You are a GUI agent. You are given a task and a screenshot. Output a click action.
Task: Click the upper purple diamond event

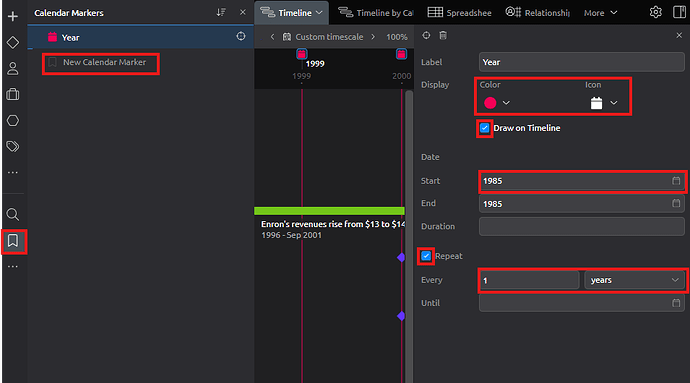tap(401, 258)
